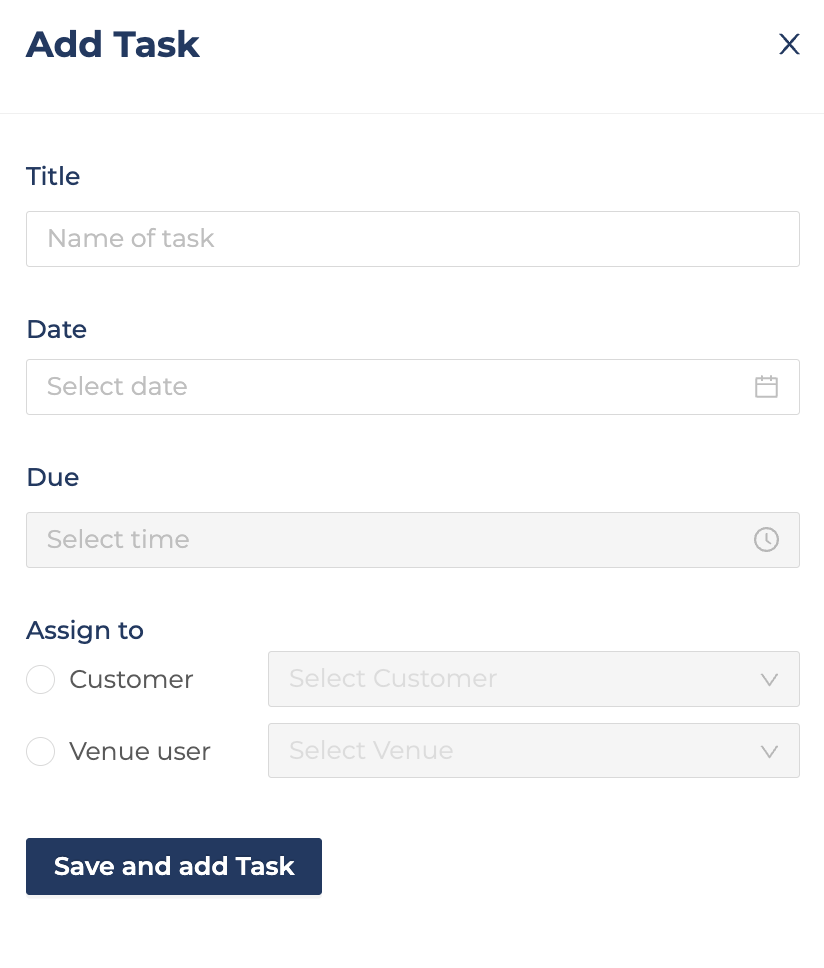824x968 pixels.
Task: Click the clock icon in Due field
Action: (x=766, y=540)
